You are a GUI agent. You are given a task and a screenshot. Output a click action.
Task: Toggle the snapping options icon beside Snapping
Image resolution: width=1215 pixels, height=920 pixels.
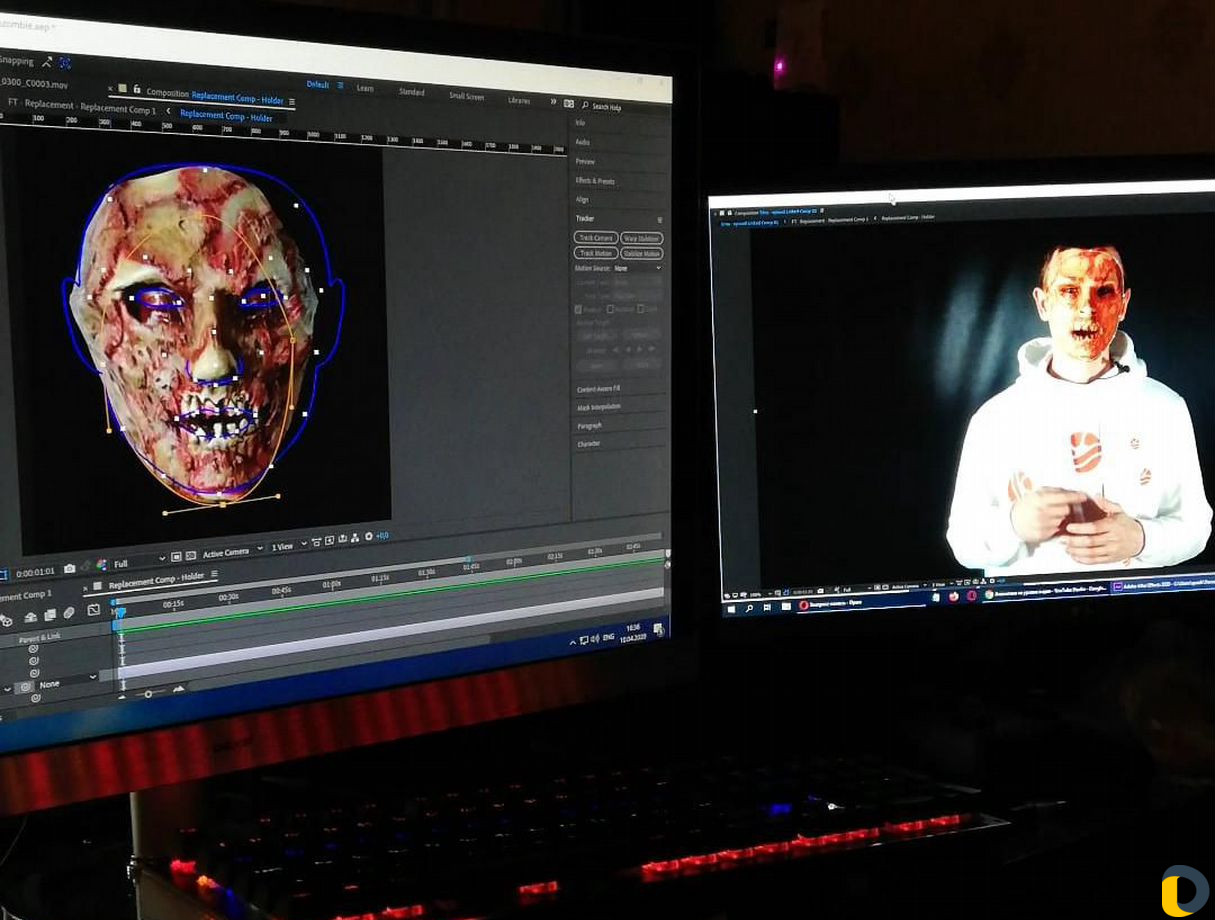(47, 61)
